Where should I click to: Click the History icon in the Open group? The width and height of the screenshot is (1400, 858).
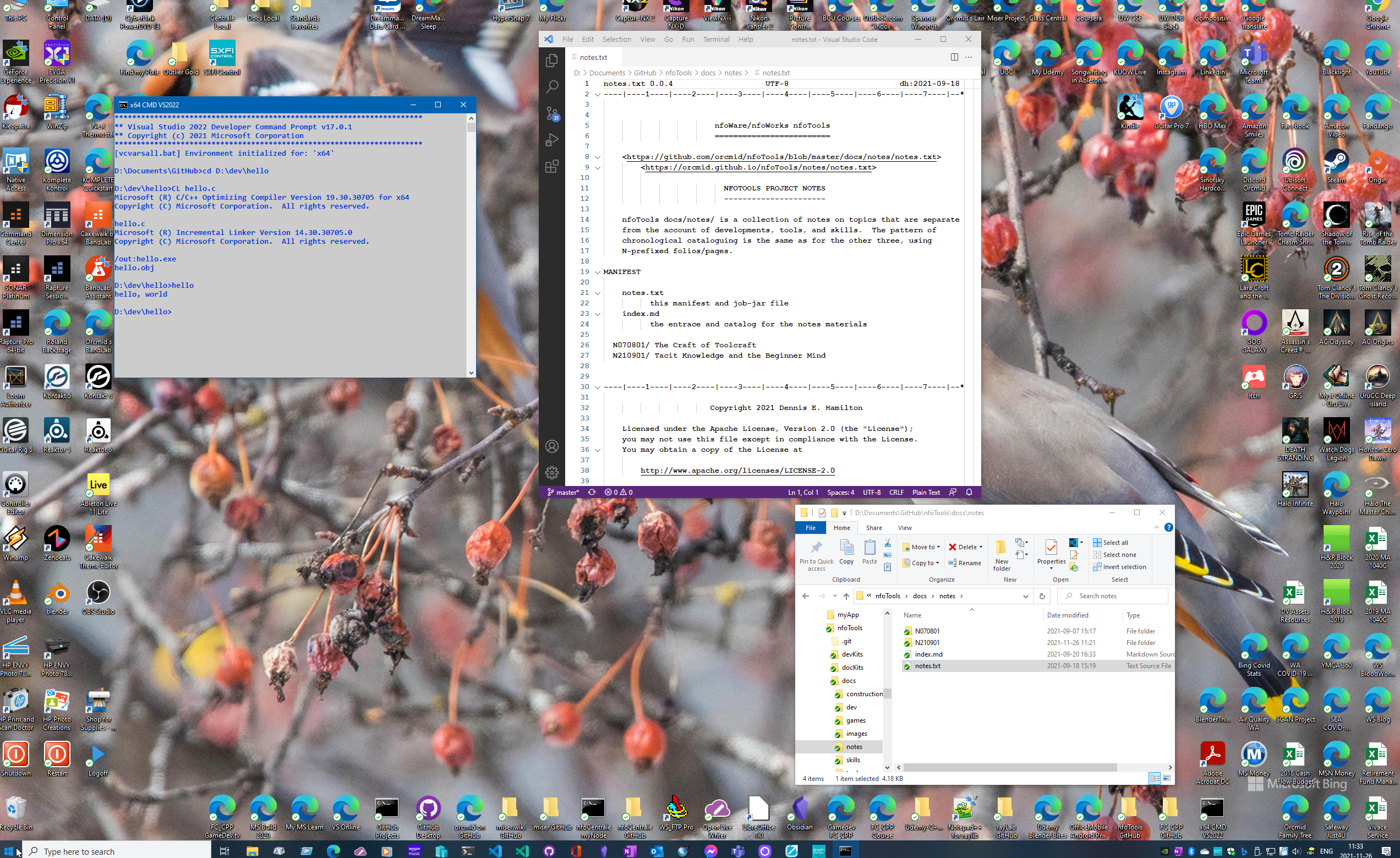[1074, 567]
